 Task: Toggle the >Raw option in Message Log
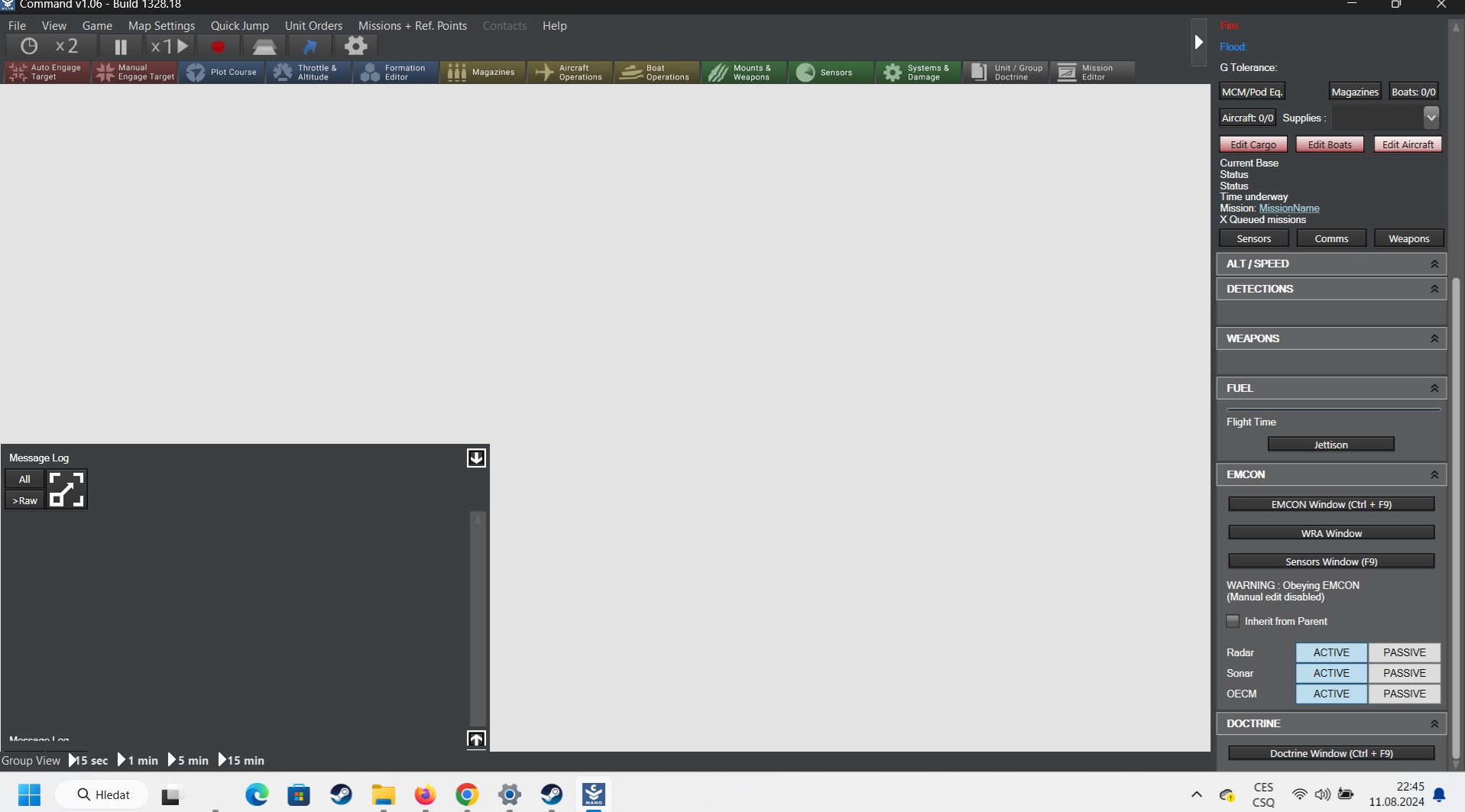coord(24,500)
